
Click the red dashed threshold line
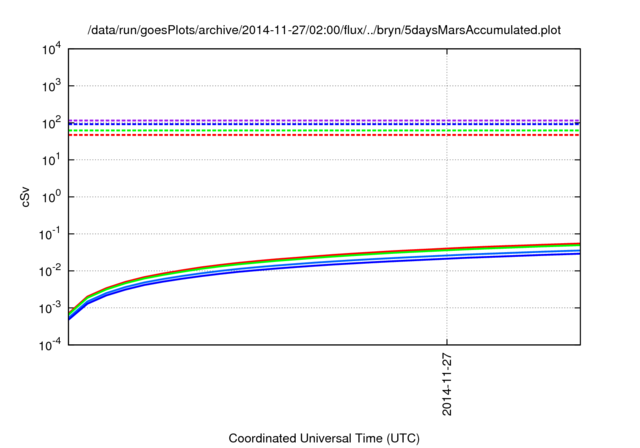pyautogui.click(x=324, y=135)
